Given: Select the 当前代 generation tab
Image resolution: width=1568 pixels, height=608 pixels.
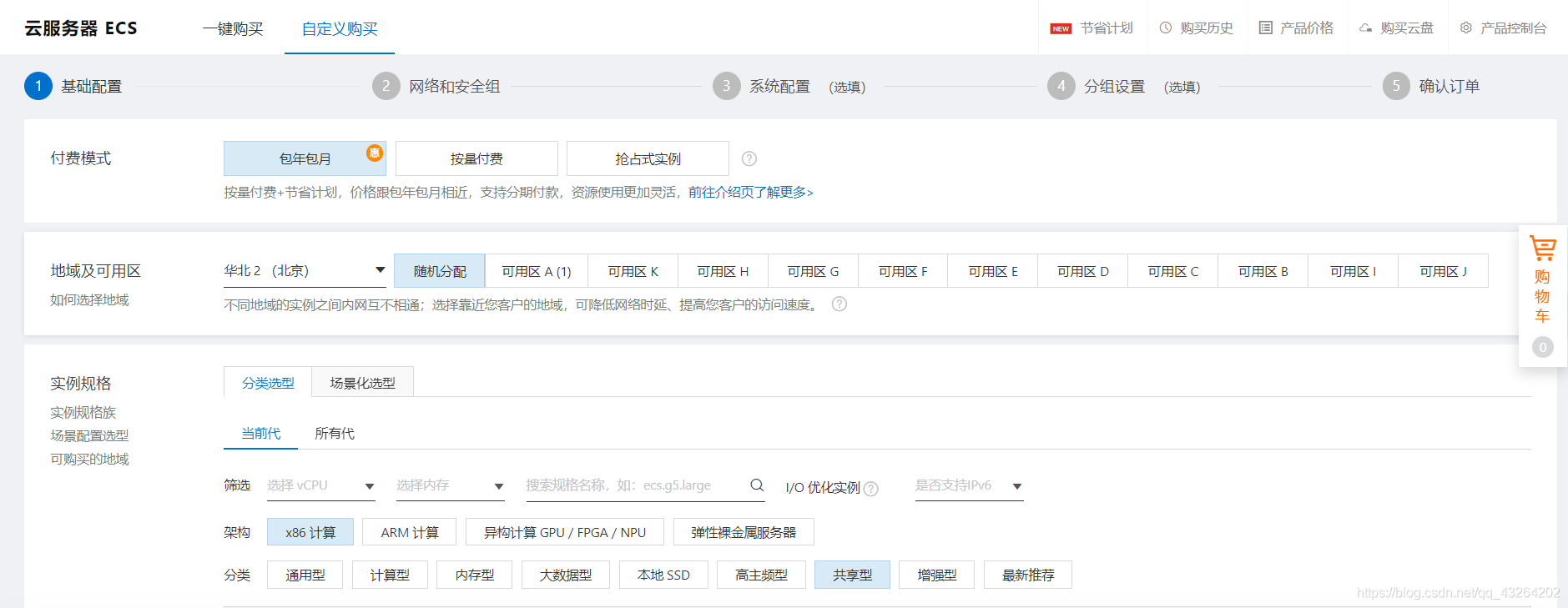Looking at the screenshot, I should (x=260, y=433).
